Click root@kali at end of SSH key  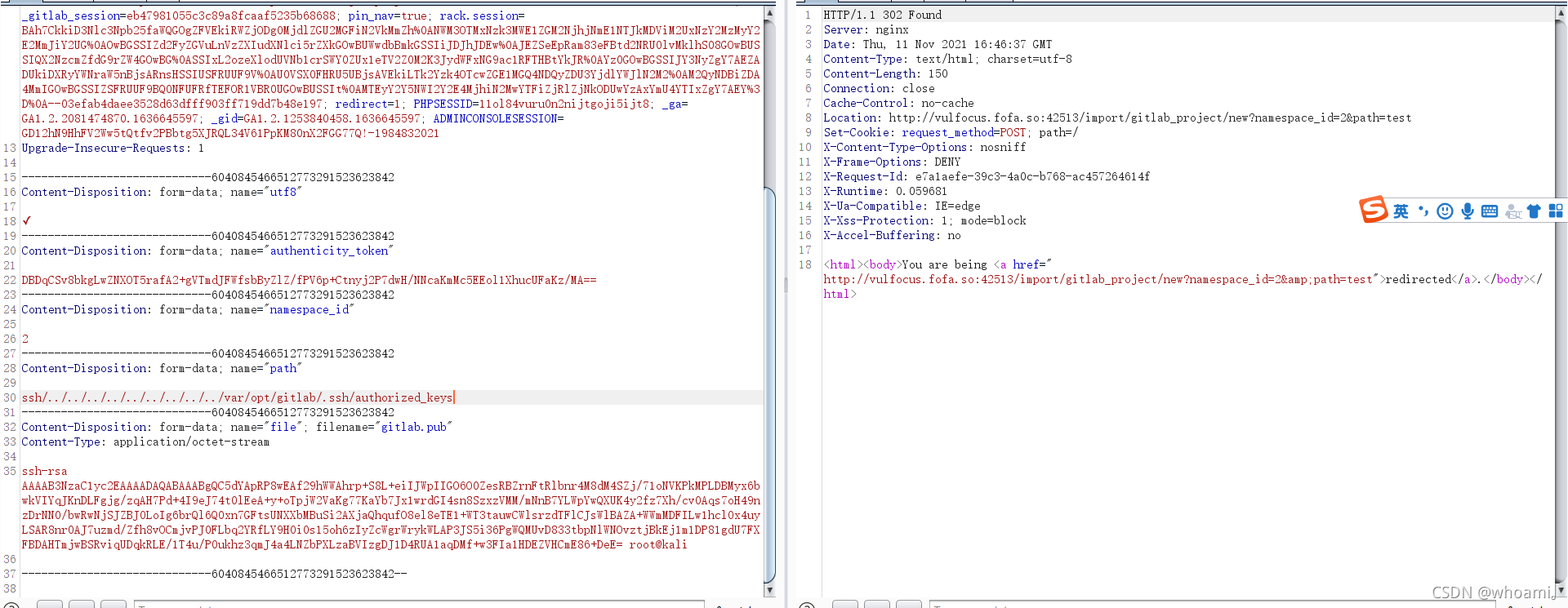(657, 544)
